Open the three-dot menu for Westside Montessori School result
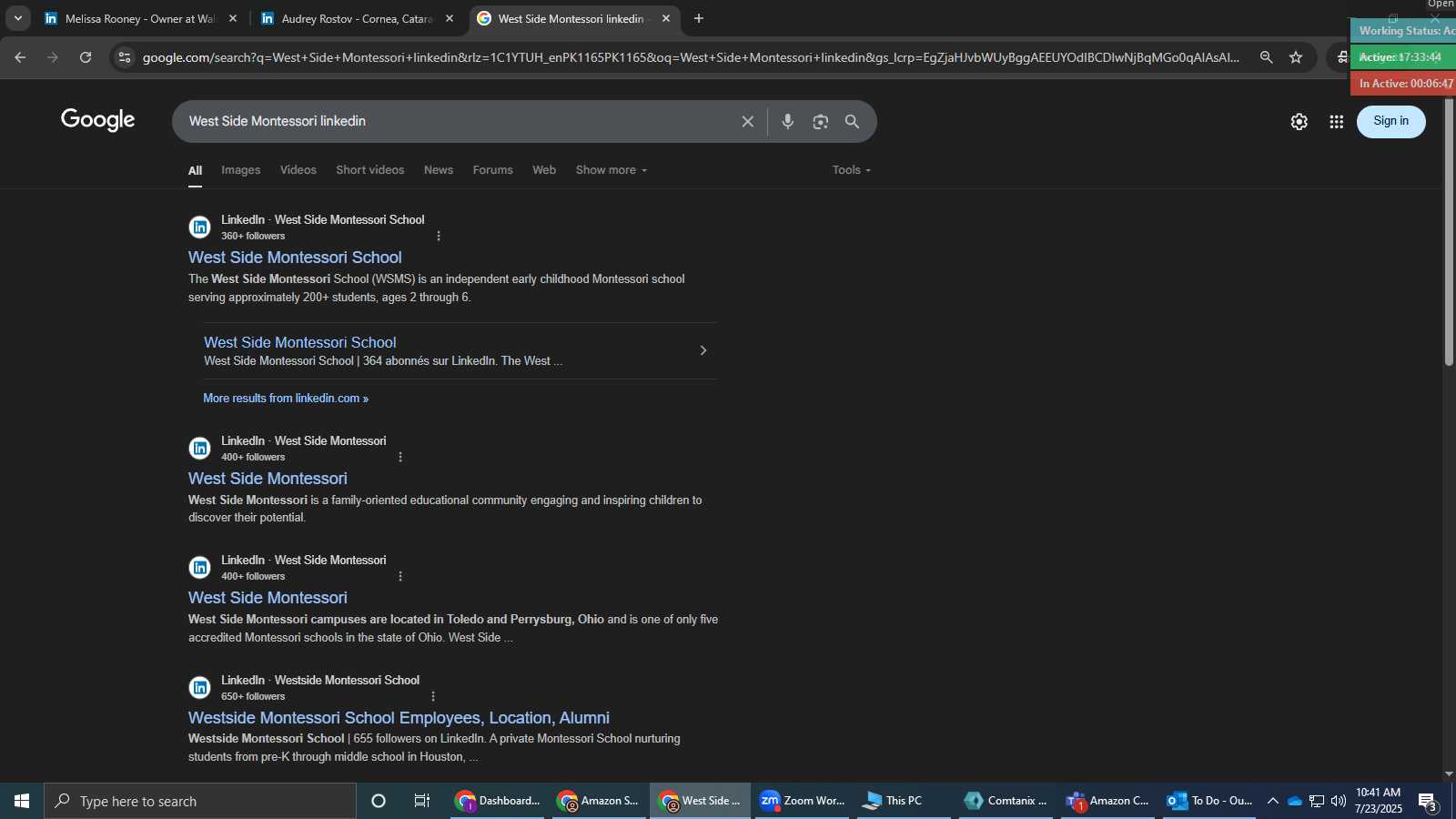This screenshot has width=1456, height=819. [x=433, y=697]
